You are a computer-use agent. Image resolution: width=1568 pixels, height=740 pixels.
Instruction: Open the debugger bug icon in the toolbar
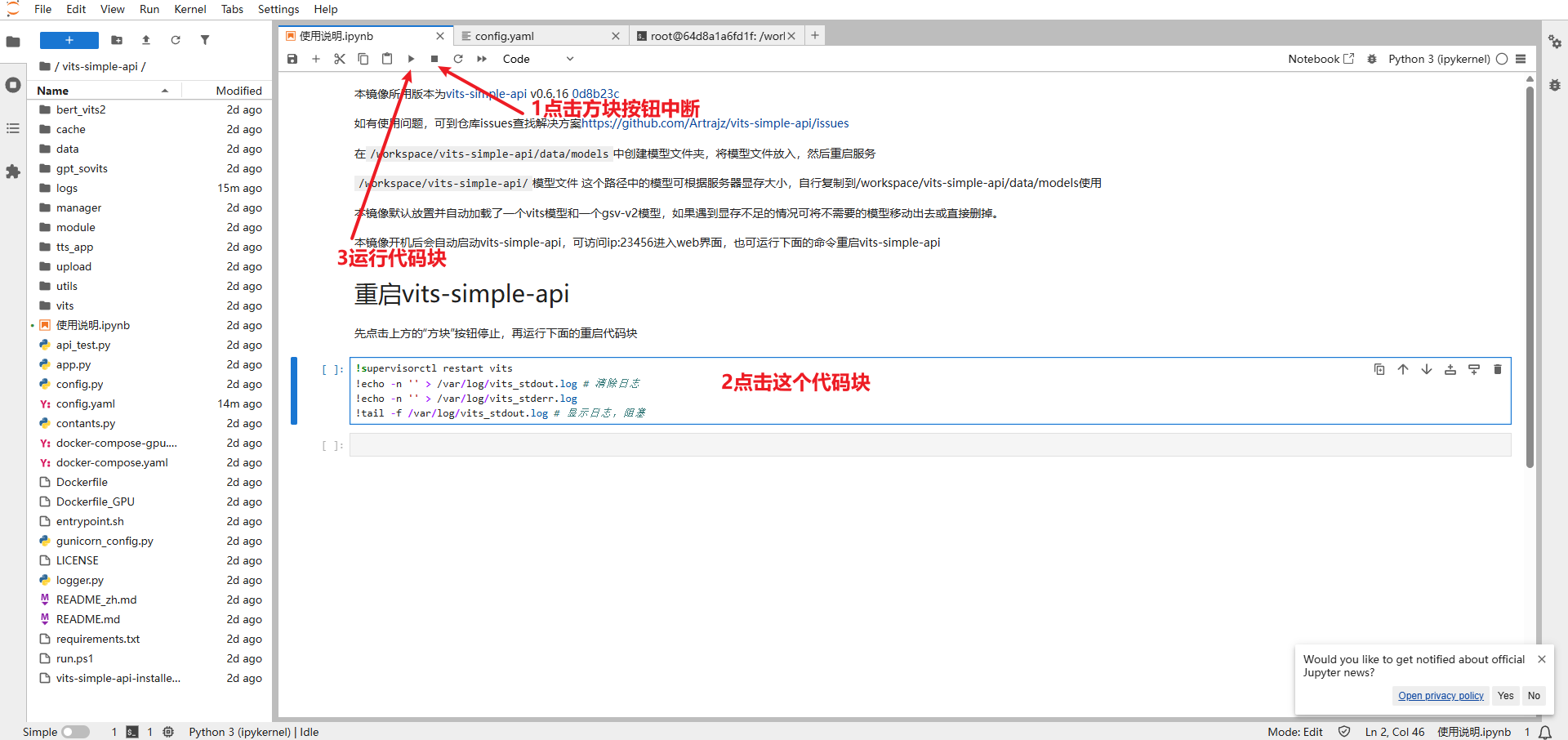click(x=1372, y=59)
